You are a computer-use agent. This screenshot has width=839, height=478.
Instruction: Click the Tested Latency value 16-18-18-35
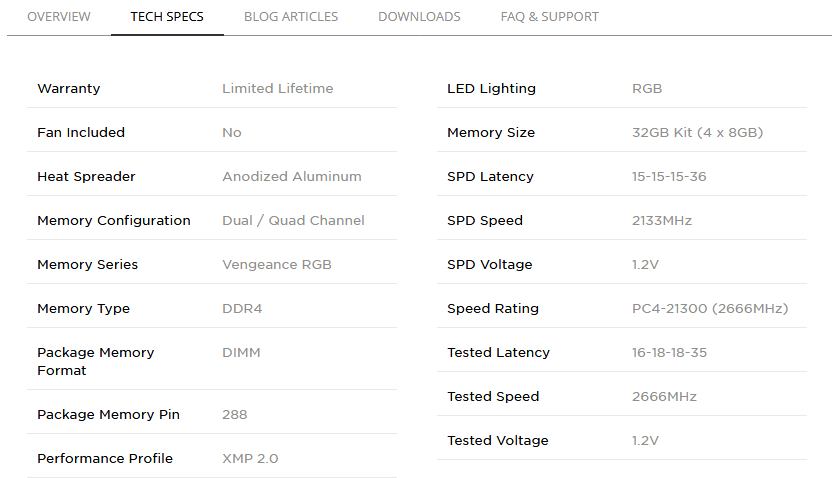tap(669, 353)
